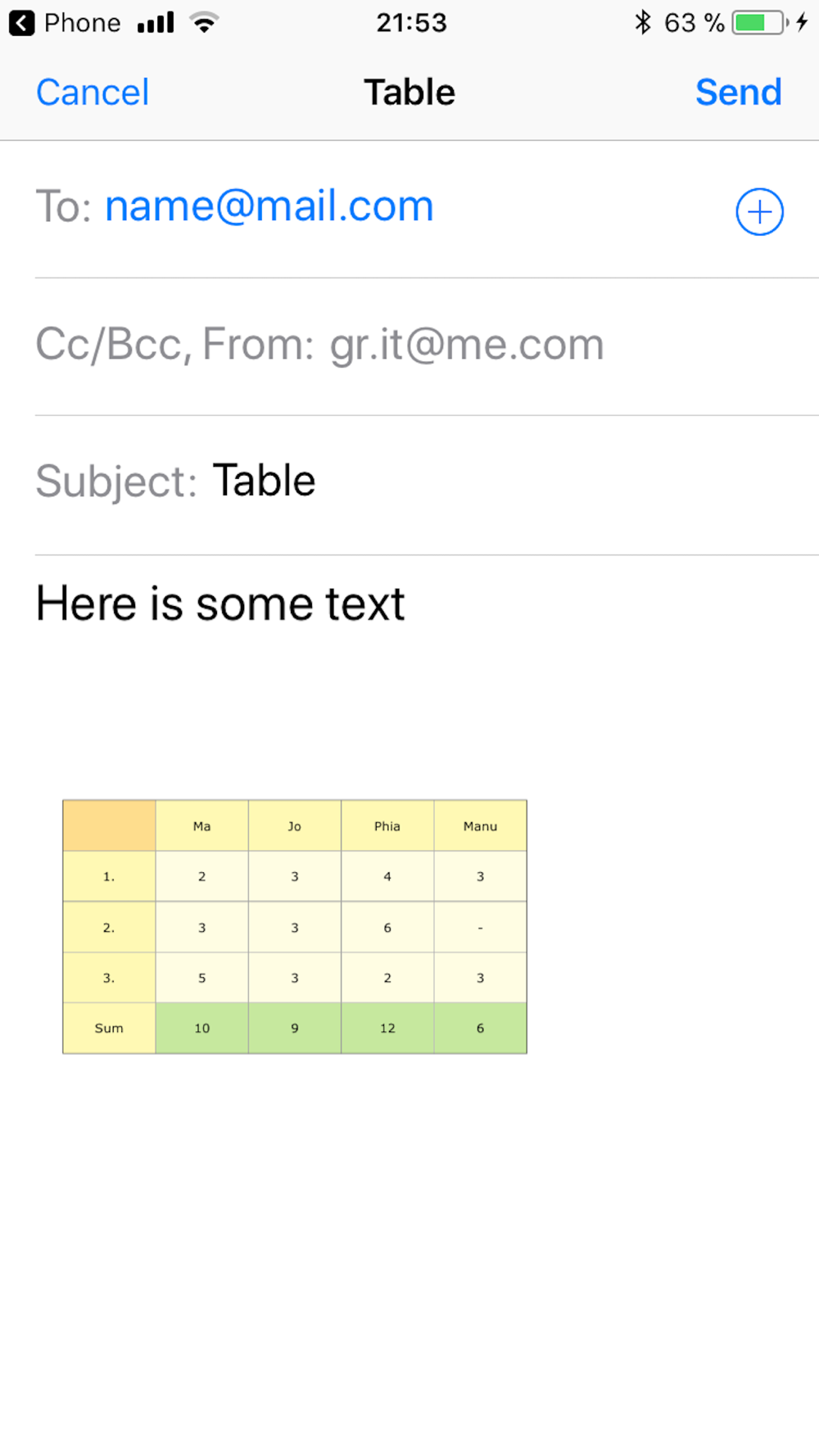Tap the Bluetooth status icon
The height and width of the screenshot is (1456, 819).
[643, 23]
